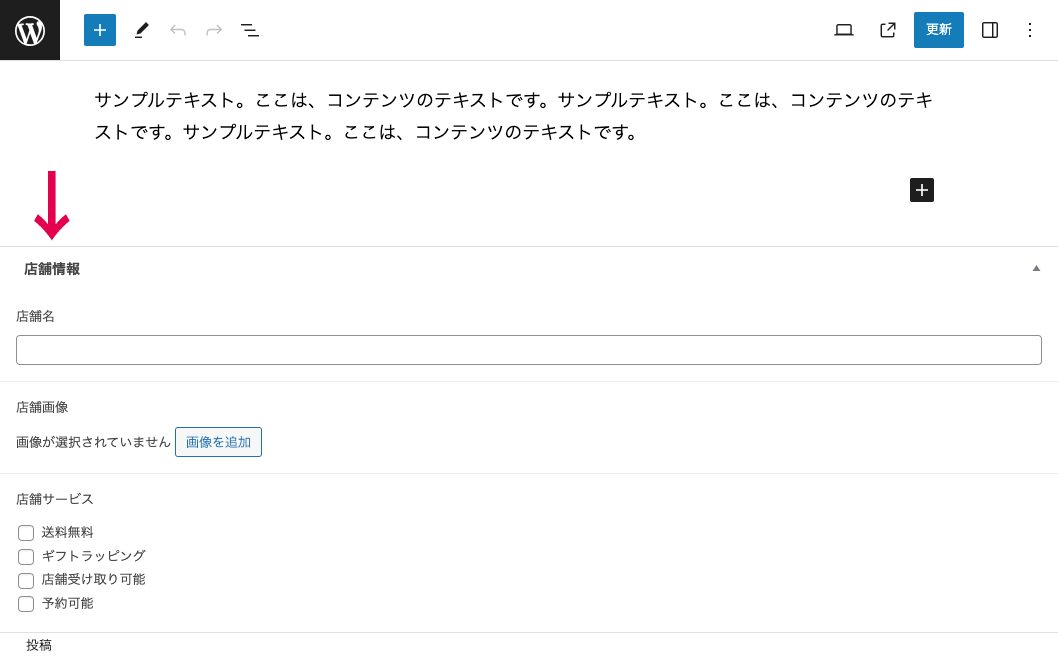Click the Redo arrow icon
This screenshot has width=1058, height=657.
coord(213,30)
